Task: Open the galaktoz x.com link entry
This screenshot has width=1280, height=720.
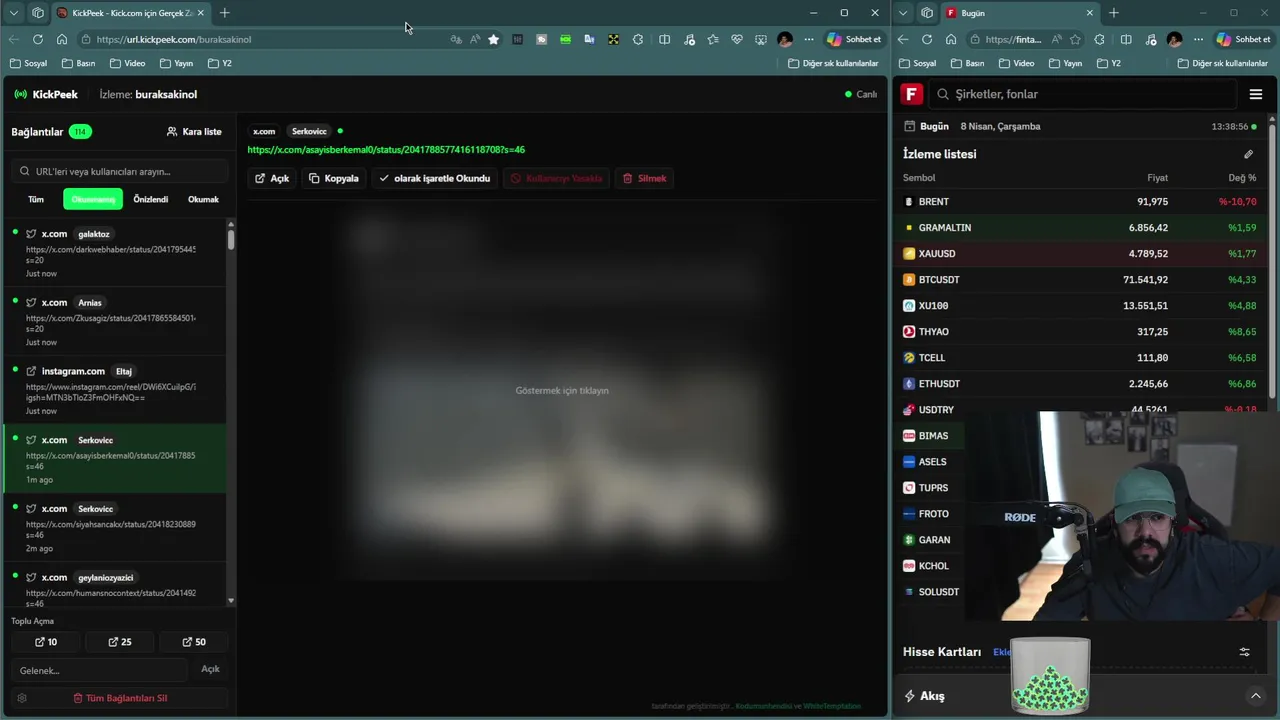Action: 115,253
